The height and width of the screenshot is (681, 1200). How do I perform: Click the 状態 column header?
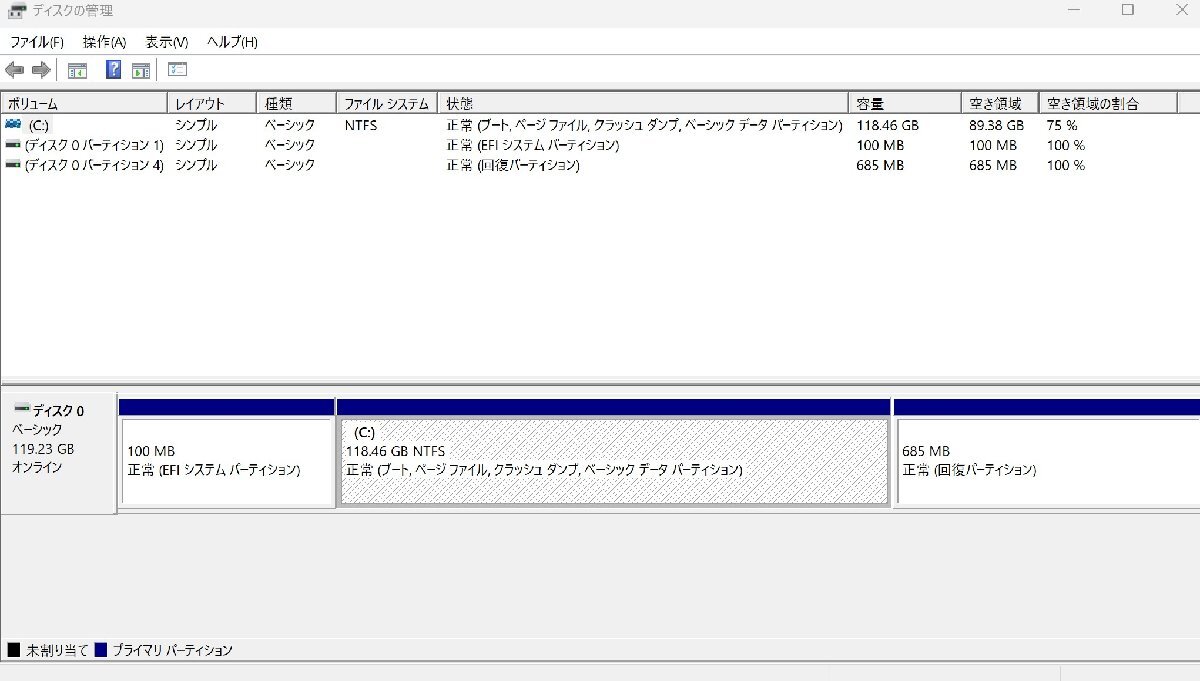[x=650, y=102]
